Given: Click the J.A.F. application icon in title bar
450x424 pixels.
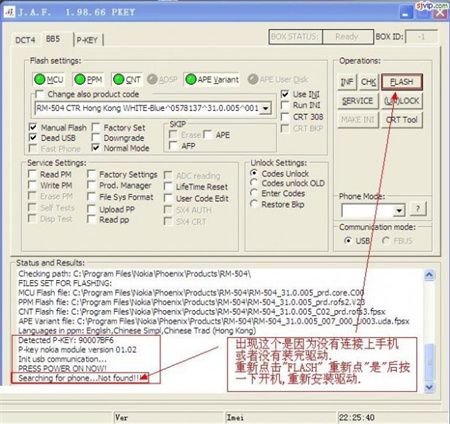Looking at the screenshot, I should pos(9,12).
